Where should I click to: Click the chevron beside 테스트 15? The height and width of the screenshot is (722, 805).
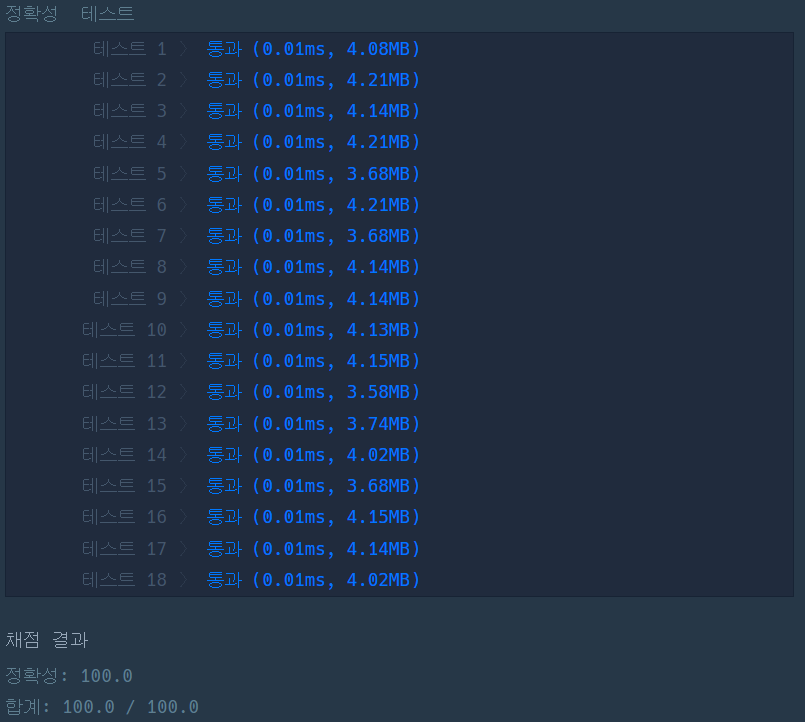(183, 486)
